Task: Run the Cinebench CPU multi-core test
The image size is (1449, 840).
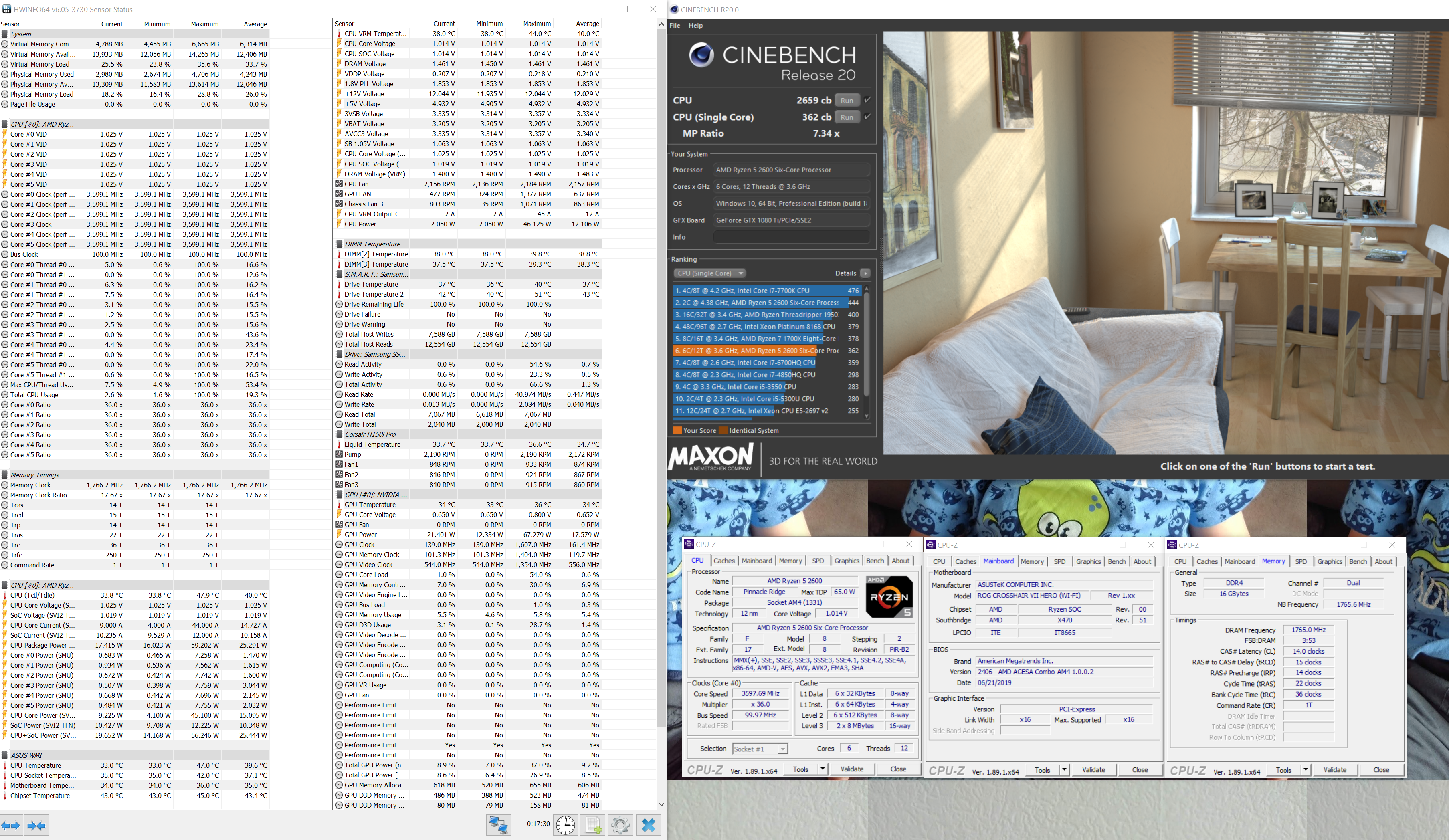Action: (847, 100)
